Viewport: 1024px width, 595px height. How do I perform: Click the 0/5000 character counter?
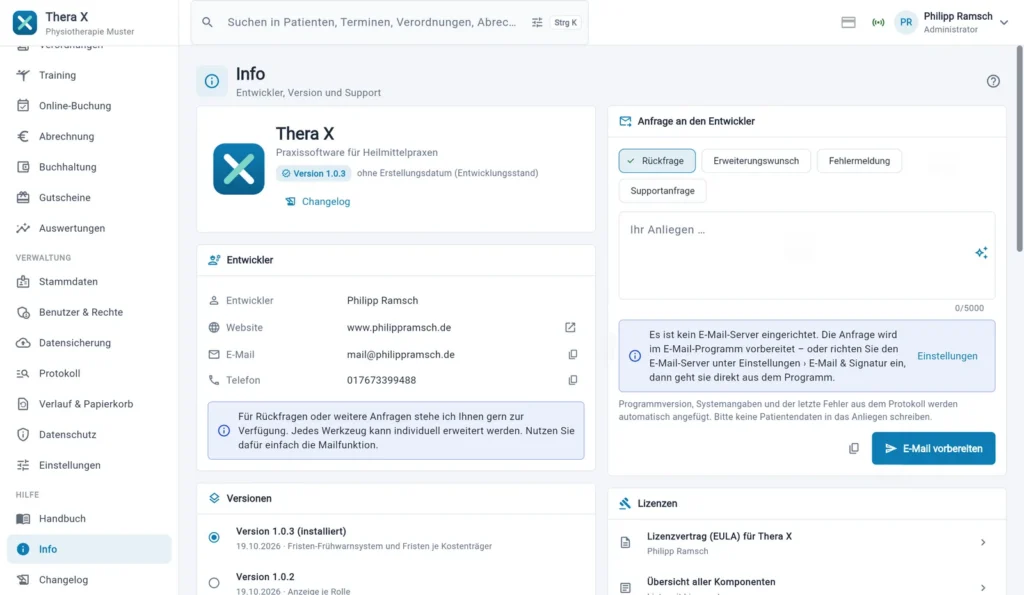click(969, 308)
